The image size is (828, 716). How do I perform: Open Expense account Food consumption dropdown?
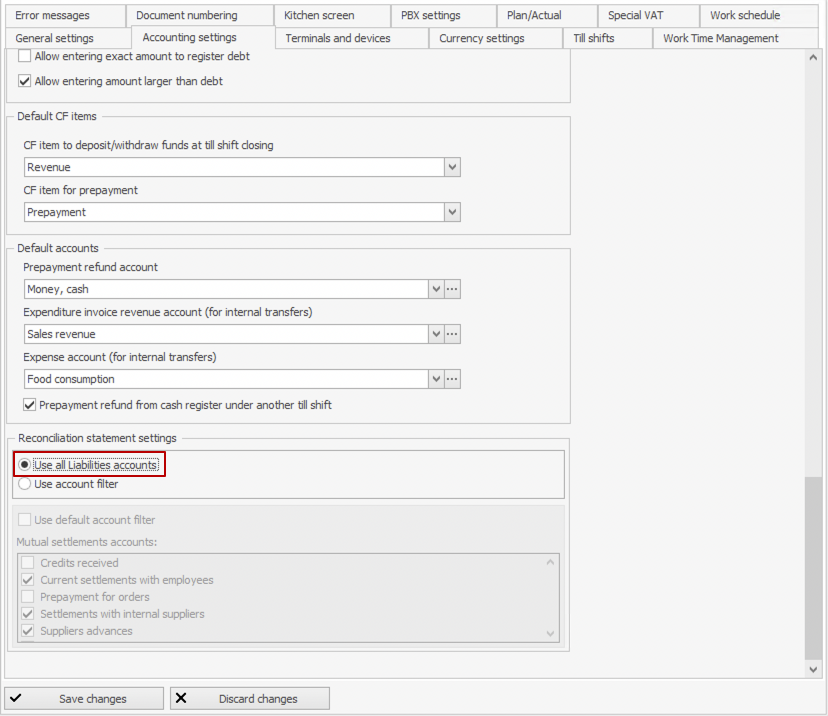pyautogui.click(x=436, y=379)
